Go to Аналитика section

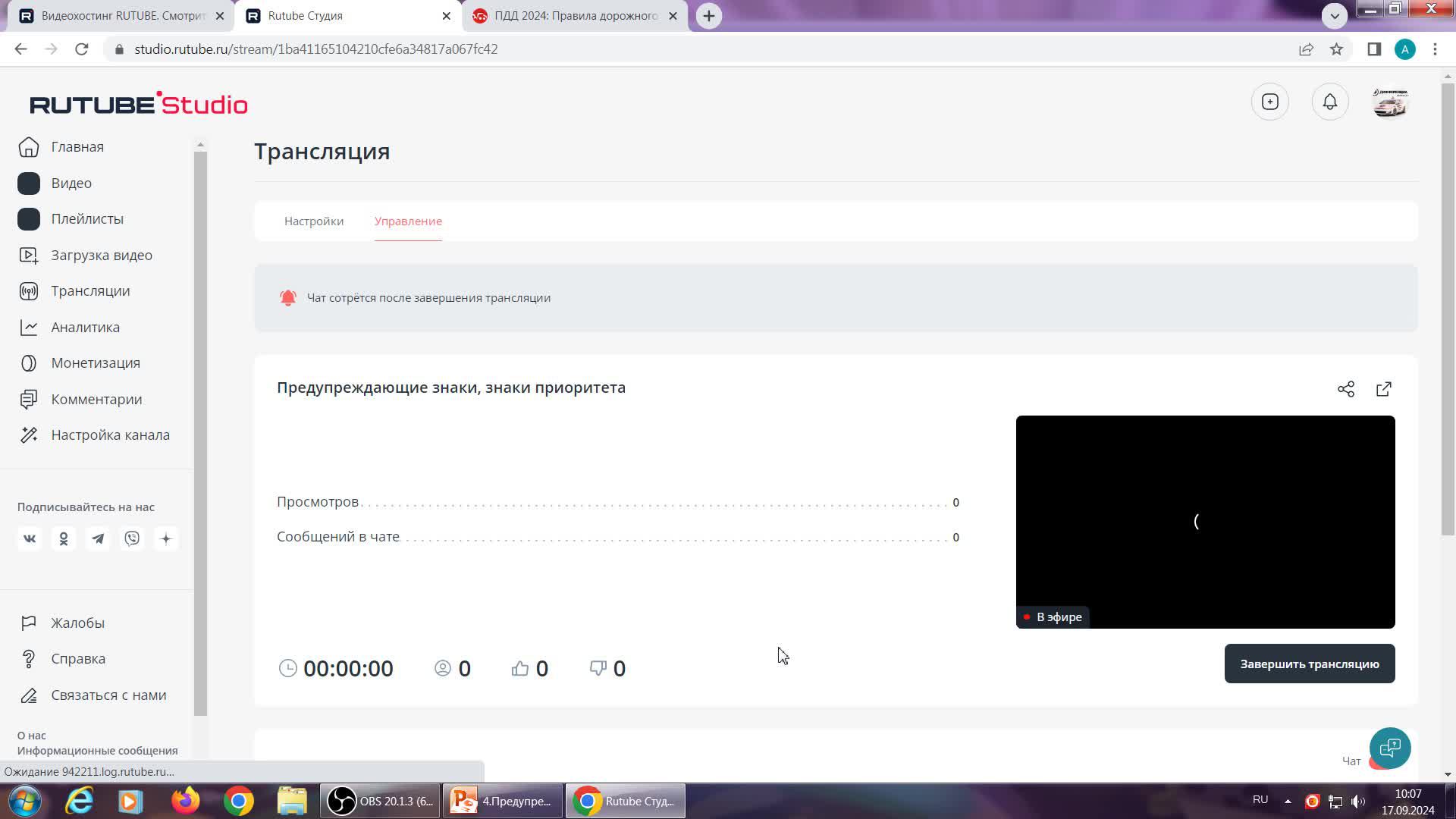85,327
